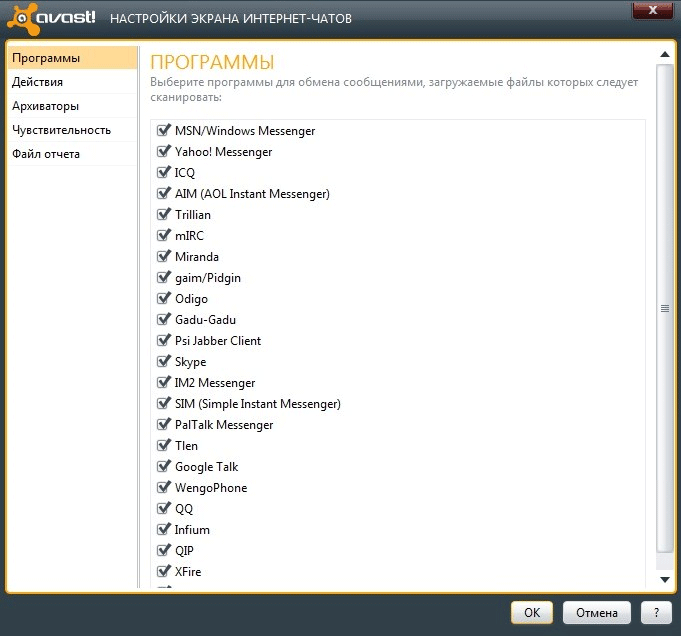The image size is (681, 636).
Task: Uncheck the Miranda checkbox
Action: 163,256
